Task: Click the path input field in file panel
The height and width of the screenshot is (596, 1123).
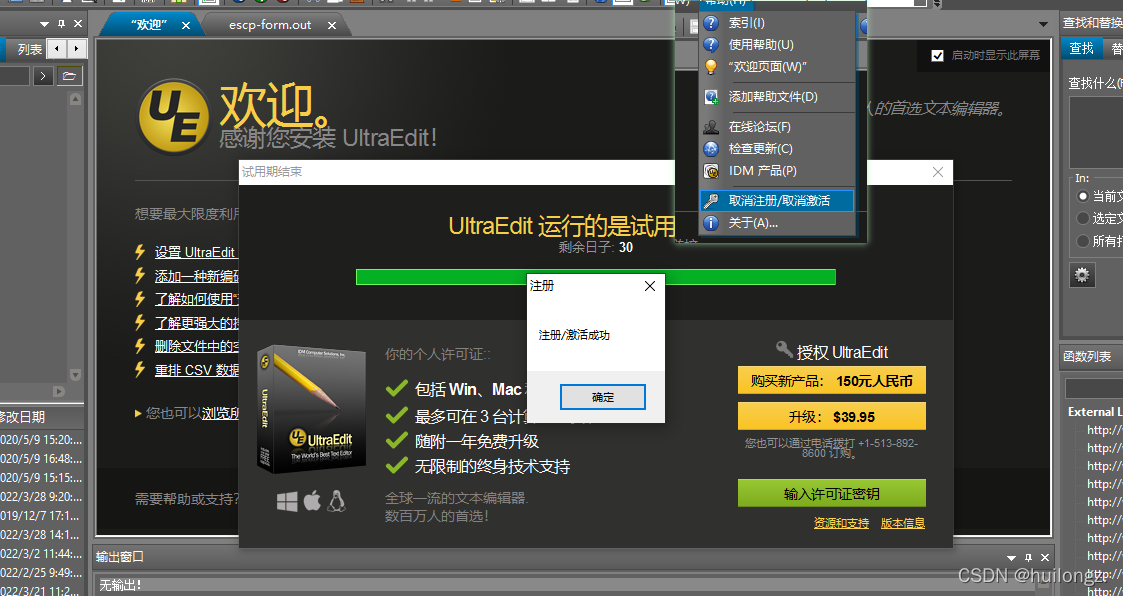Action: click(14, 76)
